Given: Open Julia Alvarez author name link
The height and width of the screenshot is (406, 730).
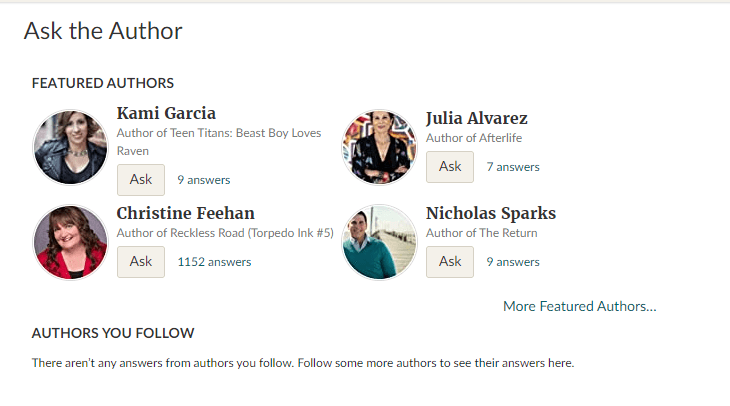Looking at the screenshot, I should coord(477,118).
